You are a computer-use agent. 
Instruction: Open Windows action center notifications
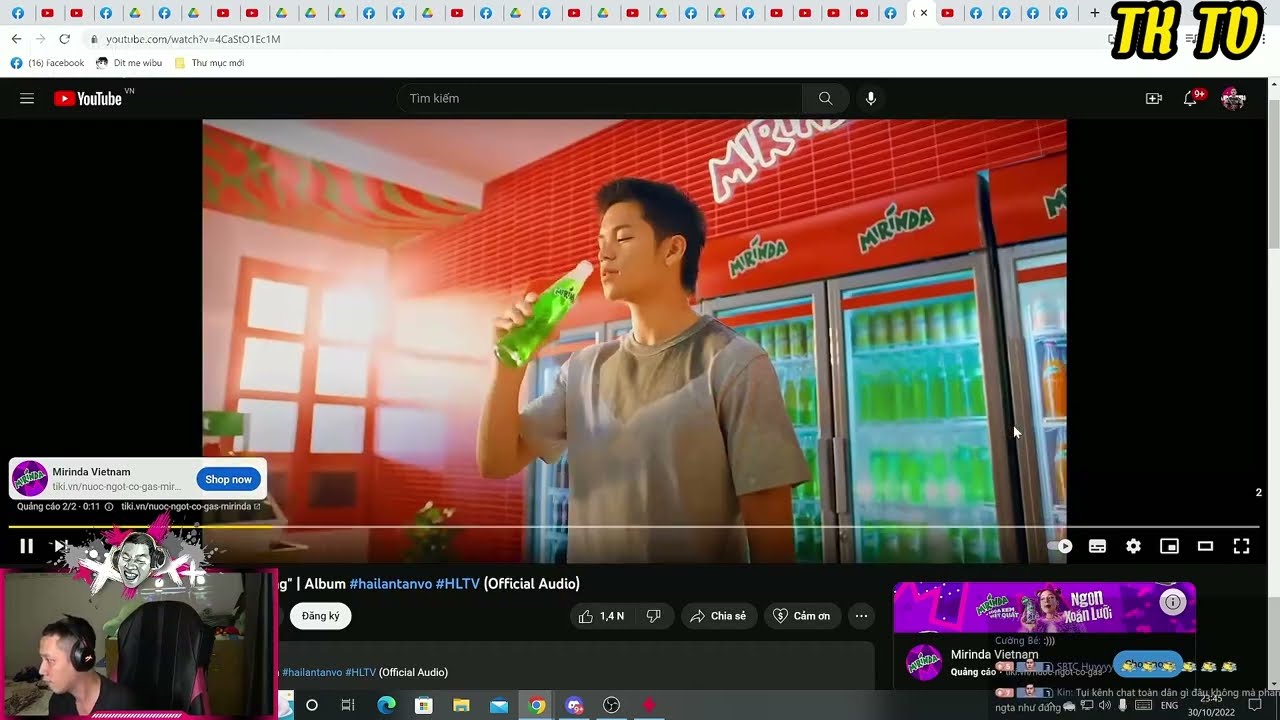1256,705
